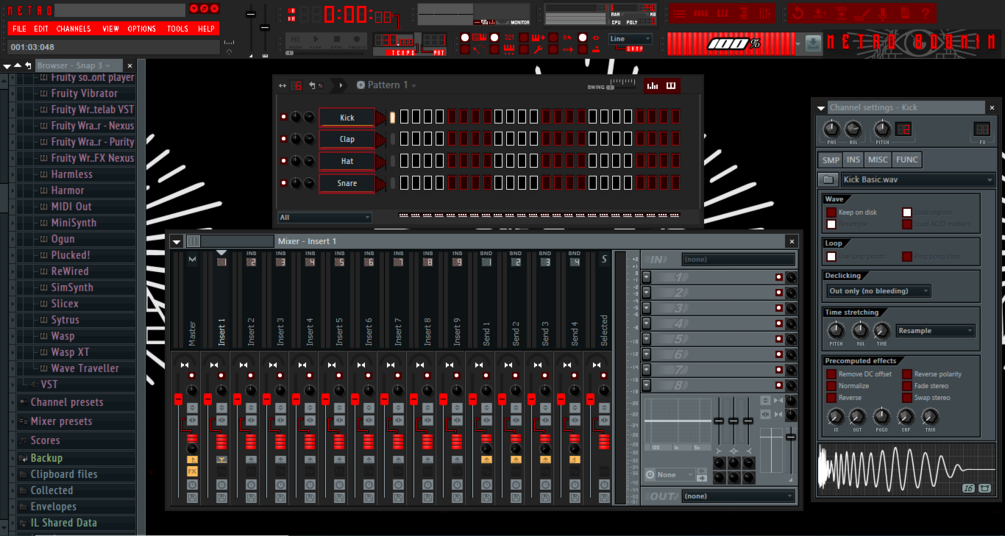Click the Play button in the transport panel
Screen dimensions: 1005x536
point(315,38)
